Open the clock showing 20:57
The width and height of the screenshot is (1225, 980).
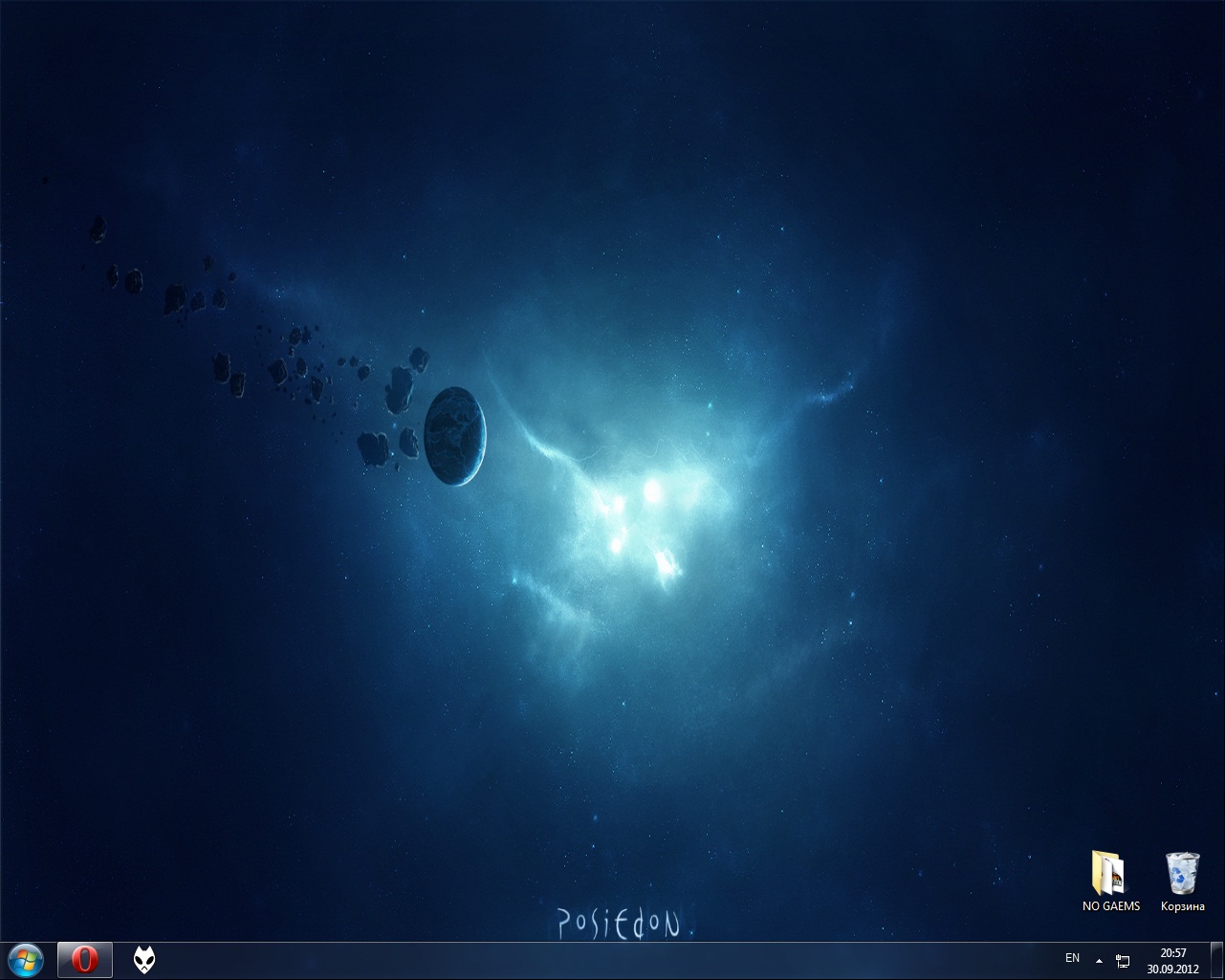(1172, 960)
